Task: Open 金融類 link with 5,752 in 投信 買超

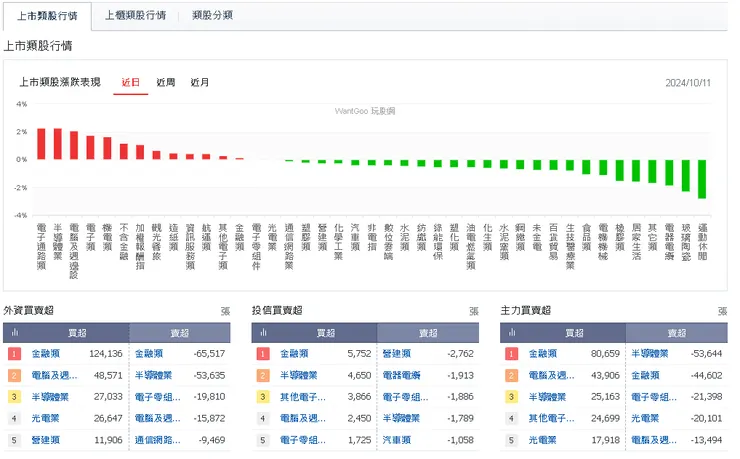Action: pos(294,354)
